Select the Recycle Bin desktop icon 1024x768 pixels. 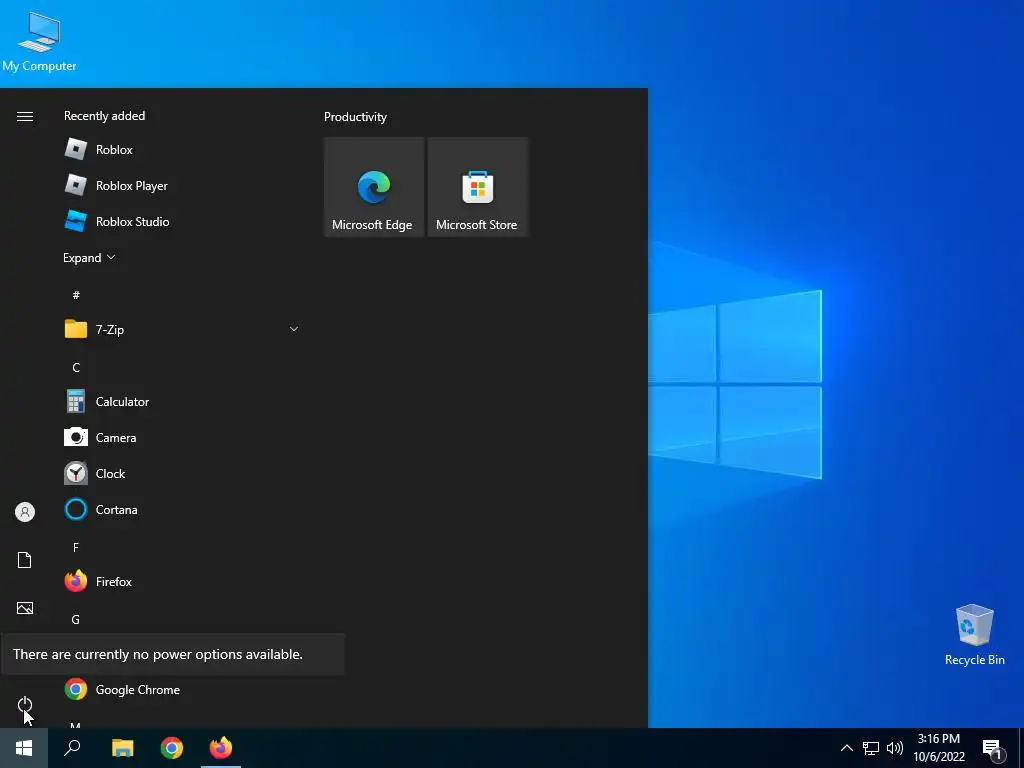tap(974, 635)
